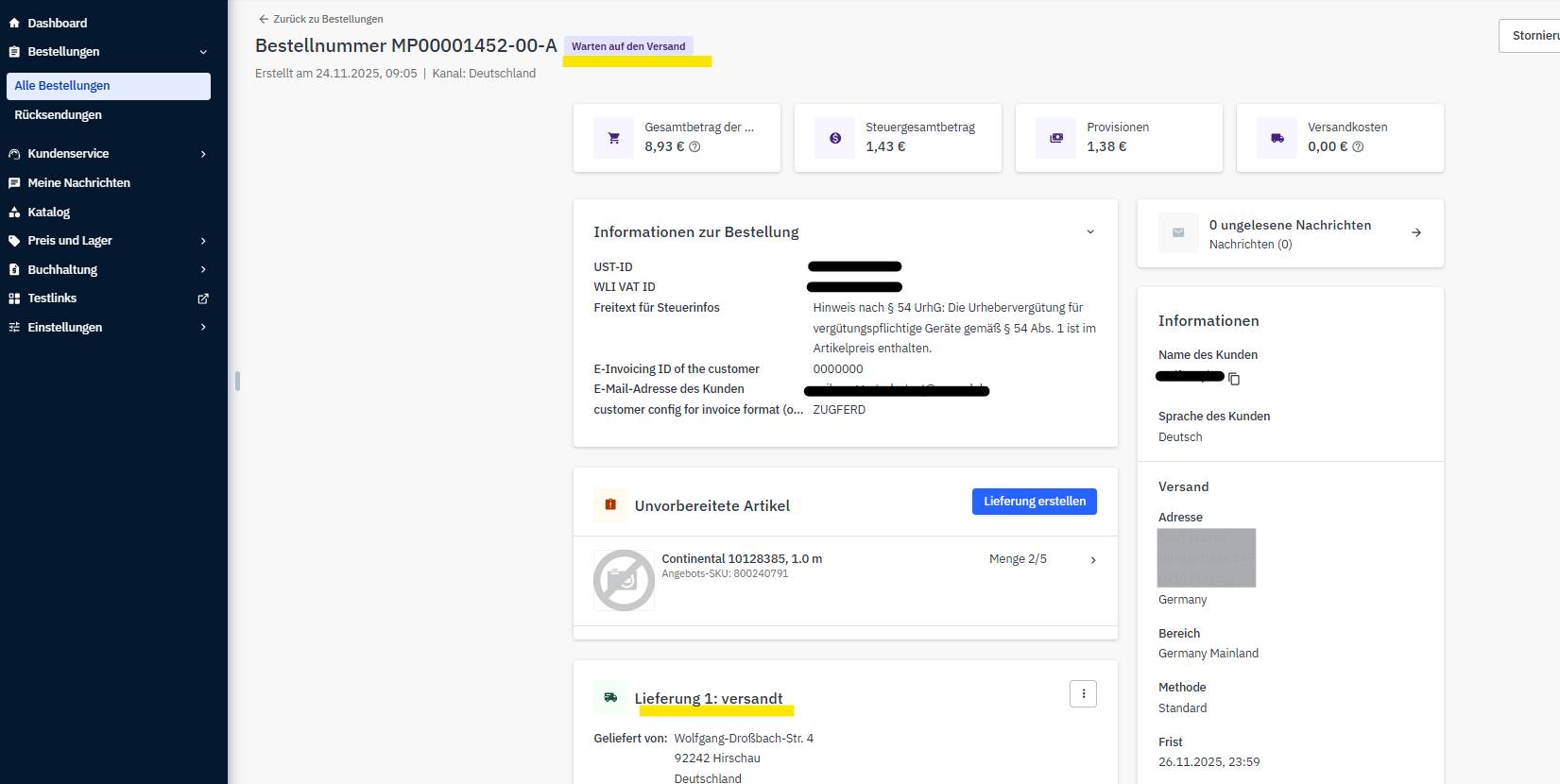Click the copy icon beside customer name
This screenshot has height=784, width=1560.
coord(1234,379)
